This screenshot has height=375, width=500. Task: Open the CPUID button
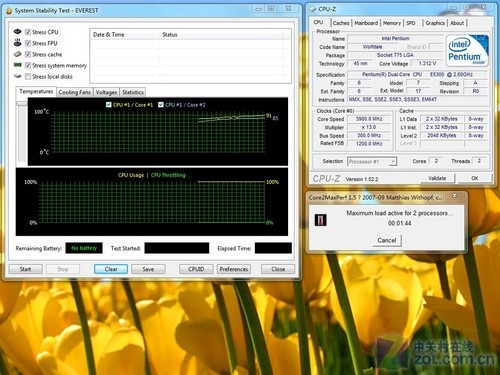tap(196, 269)
